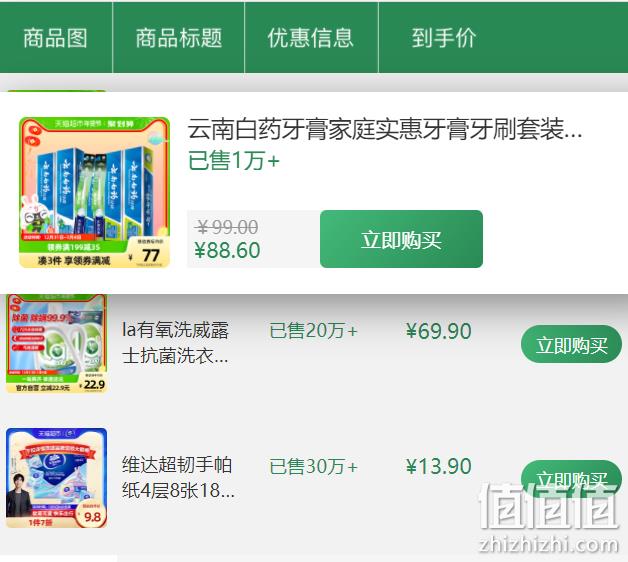628x562 pixels.
Task: Open the Vinda tissue product thumbnail
Action: click(56, 478)
